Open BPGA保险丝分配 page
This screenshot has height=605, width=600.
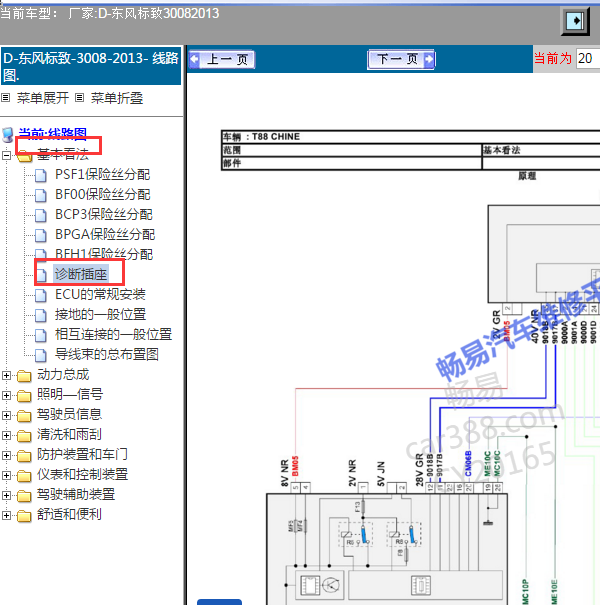tap(105, 235)
